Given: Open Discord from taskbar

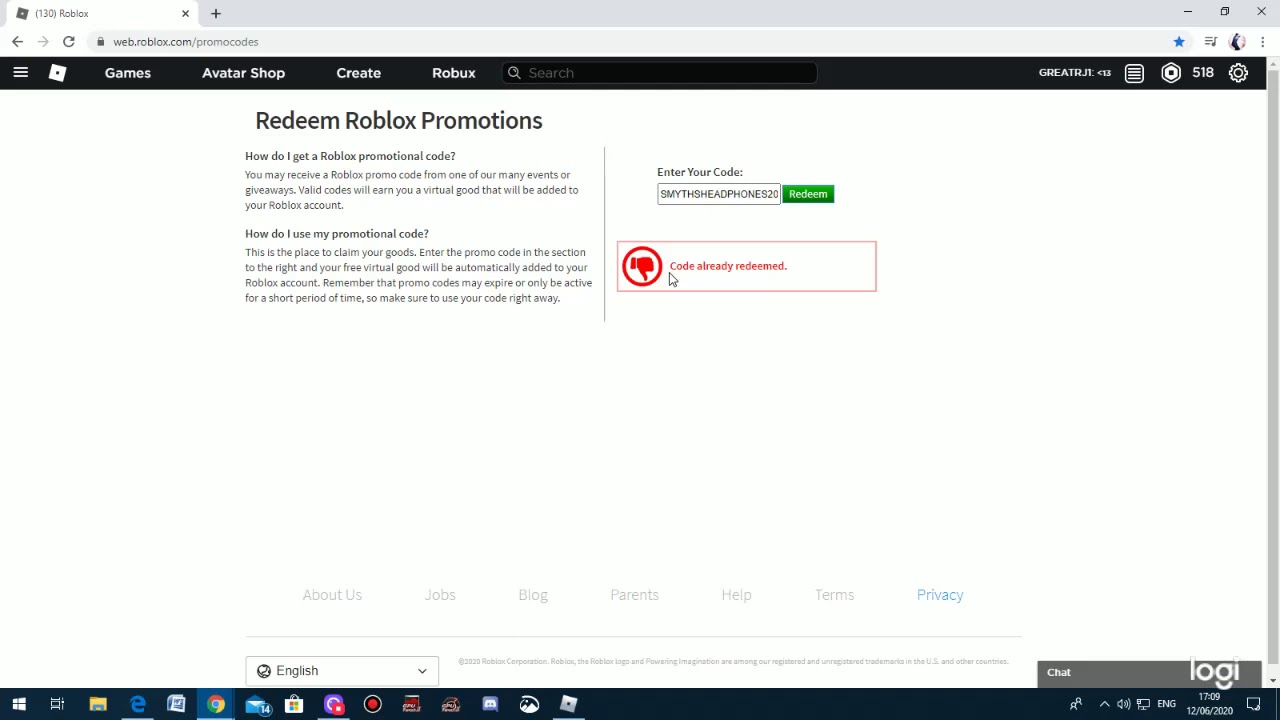Looking at the screenshot, I should point(490,704).
